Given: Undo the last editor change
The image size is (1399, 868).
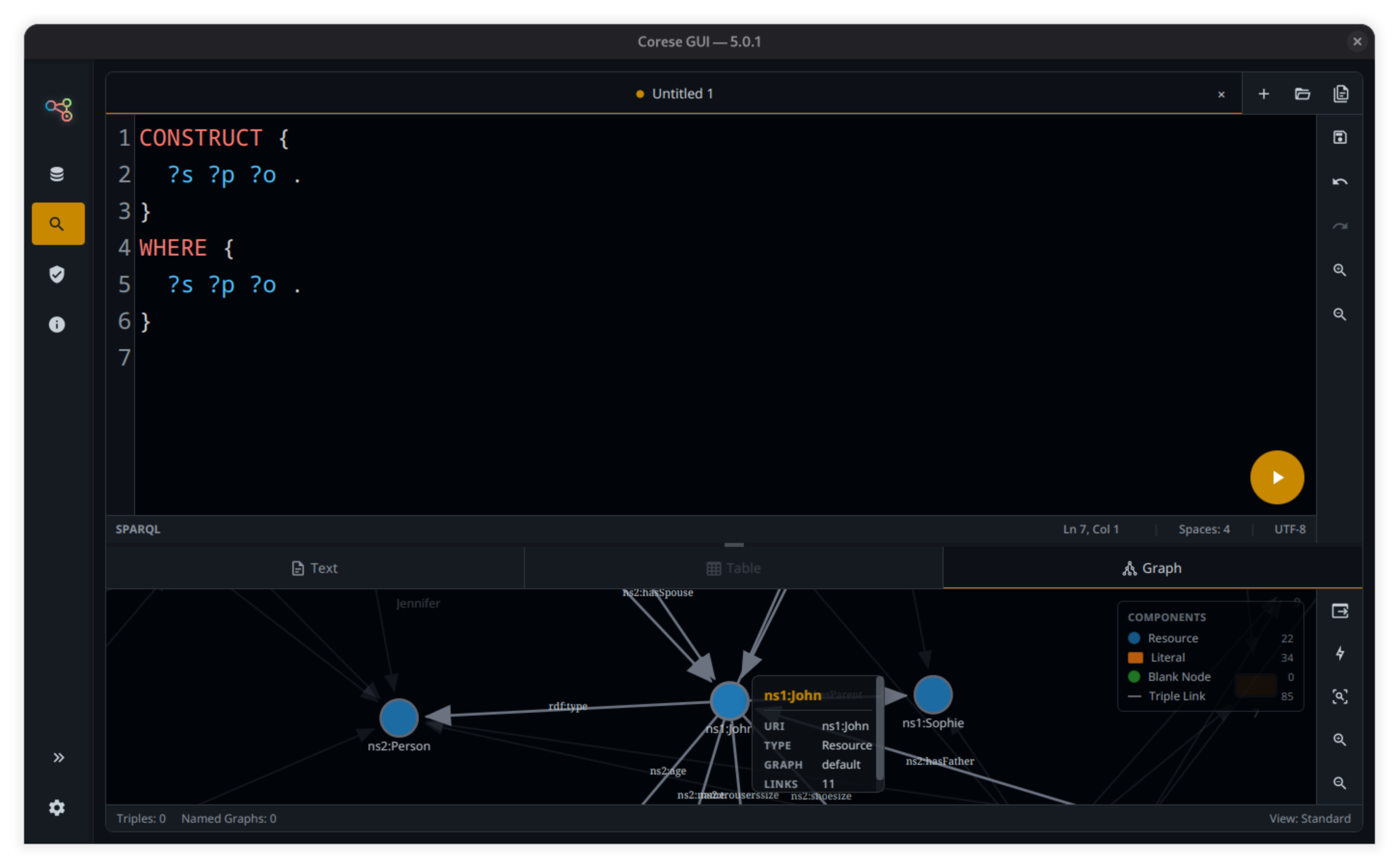Looking at the screenshot, I should [1339, 182].
